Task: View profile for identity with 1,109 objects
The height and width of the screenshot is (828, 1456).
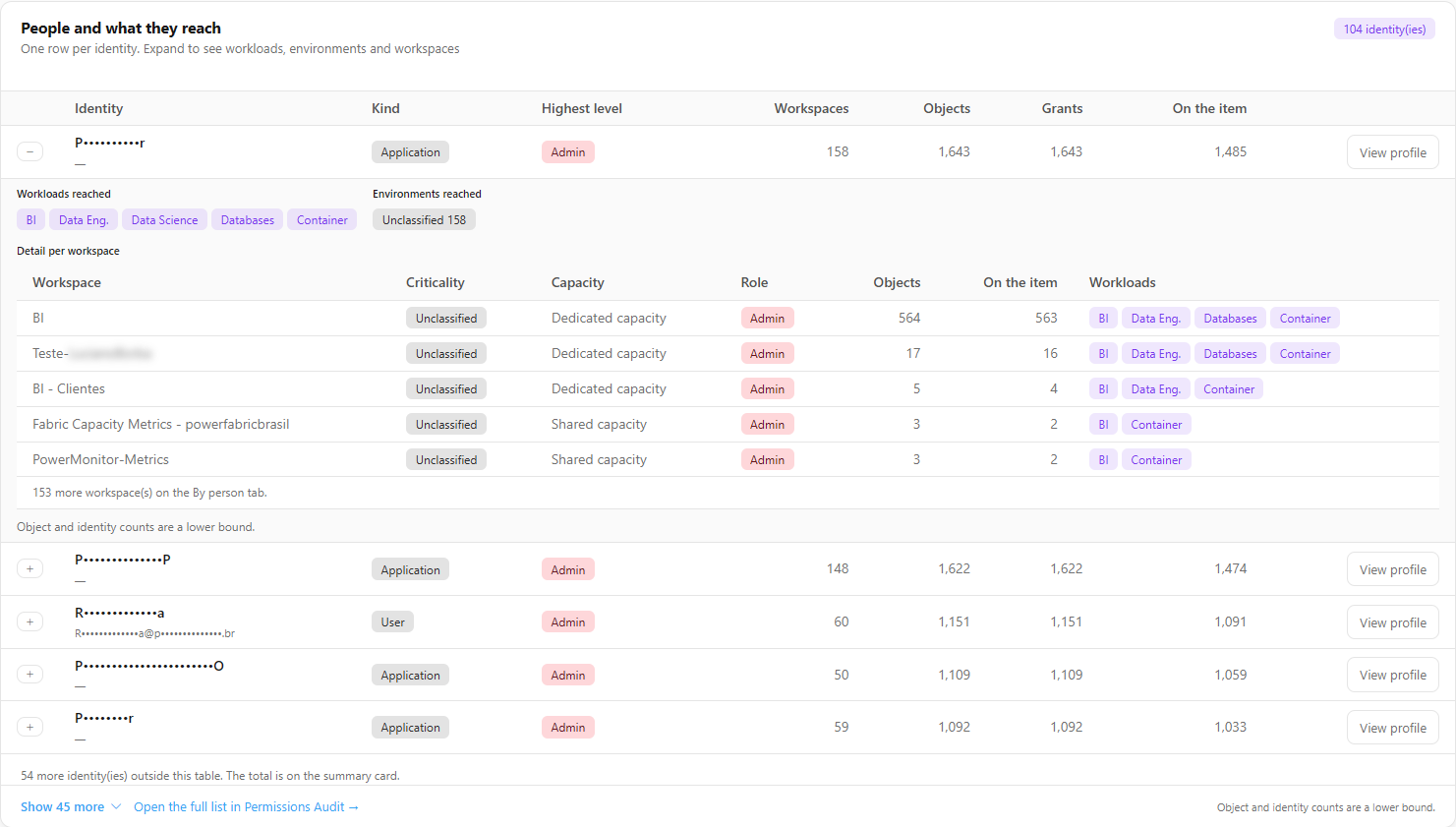Action: (x=1392, y=675)
